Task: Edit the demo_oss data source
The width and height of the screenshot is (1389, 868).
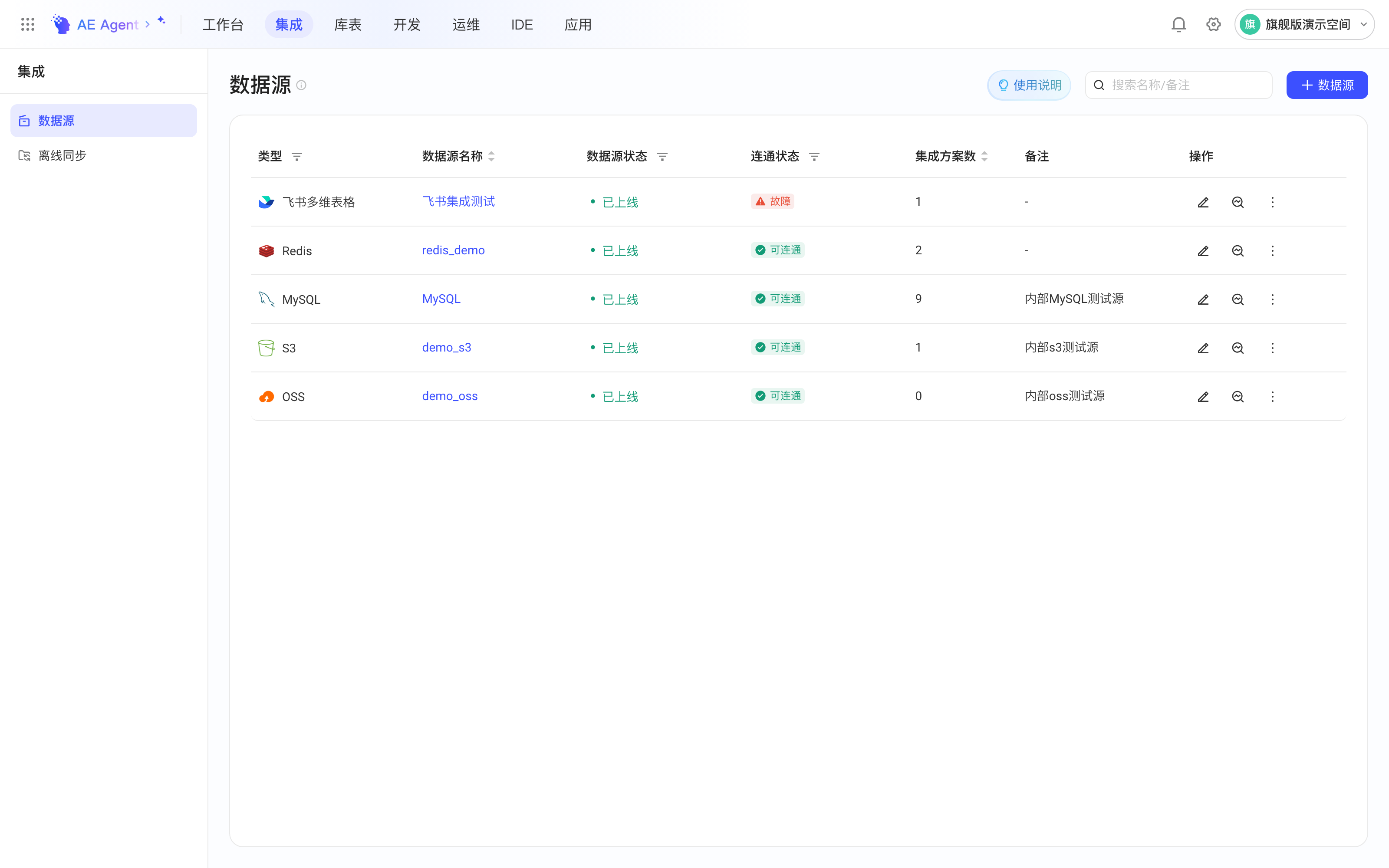Action: coord(1203,397)
